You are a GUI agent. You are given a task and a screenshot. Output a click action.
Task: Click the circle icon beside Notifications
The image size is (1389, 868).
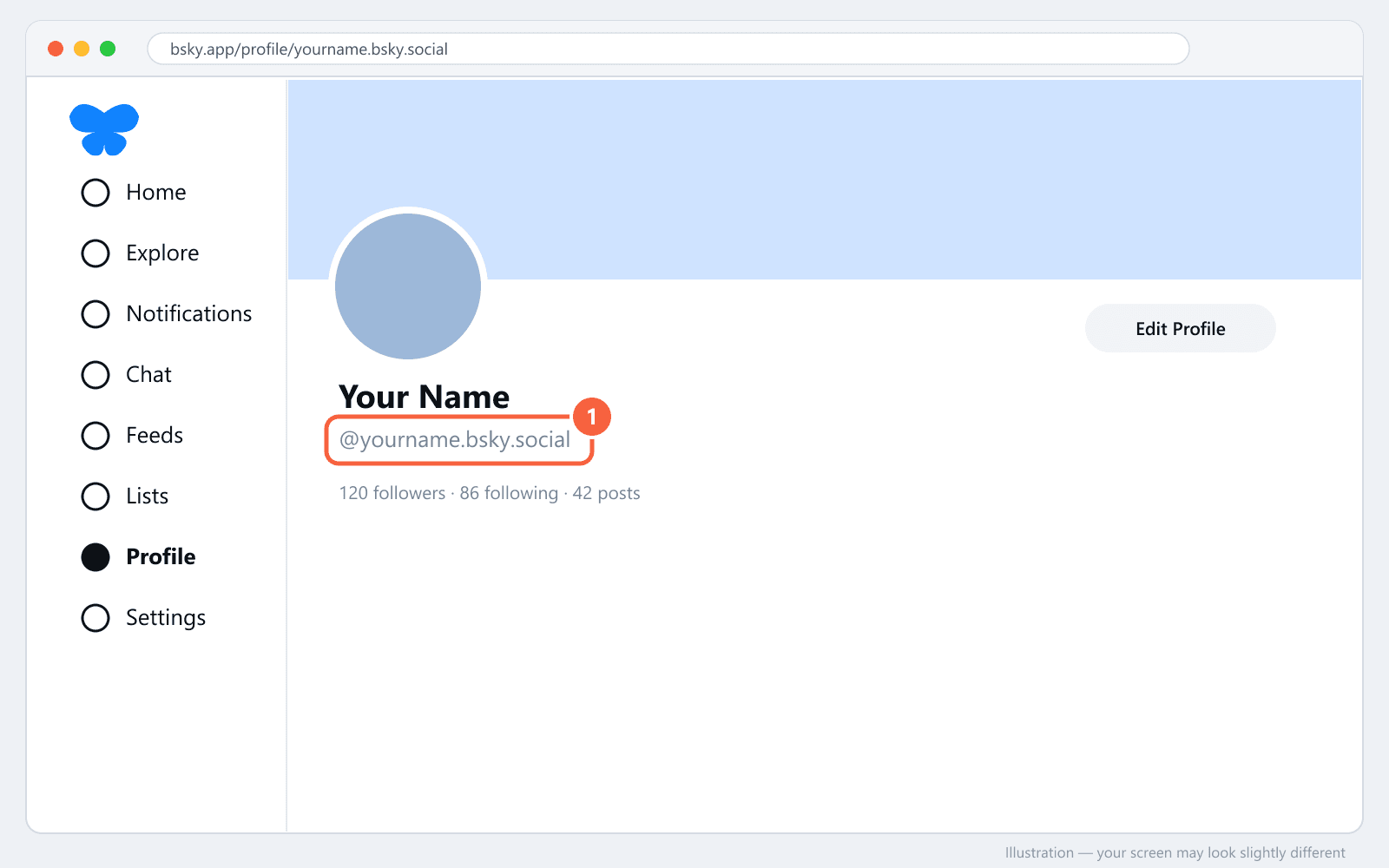click(x=95, y=314)
